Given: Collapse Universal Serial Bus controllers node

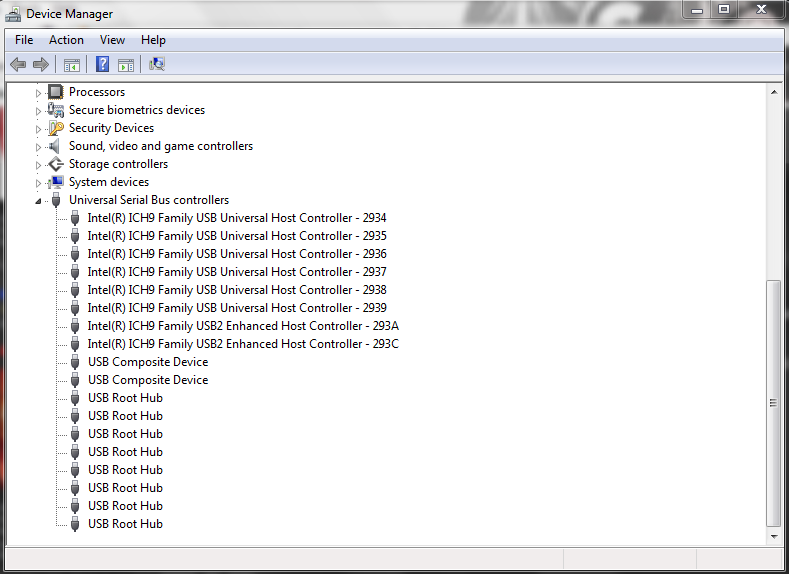Looking at the screenshot, I should [39, 201].
